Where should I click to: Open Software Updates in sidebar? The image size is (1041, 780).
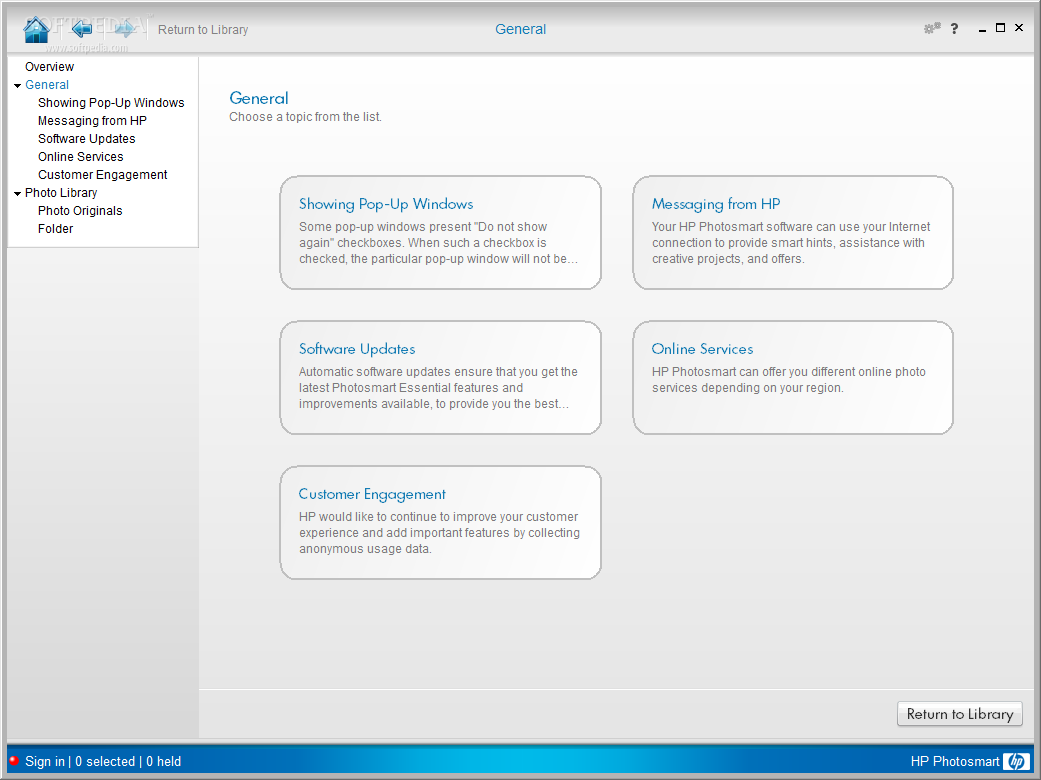point(86,139)
